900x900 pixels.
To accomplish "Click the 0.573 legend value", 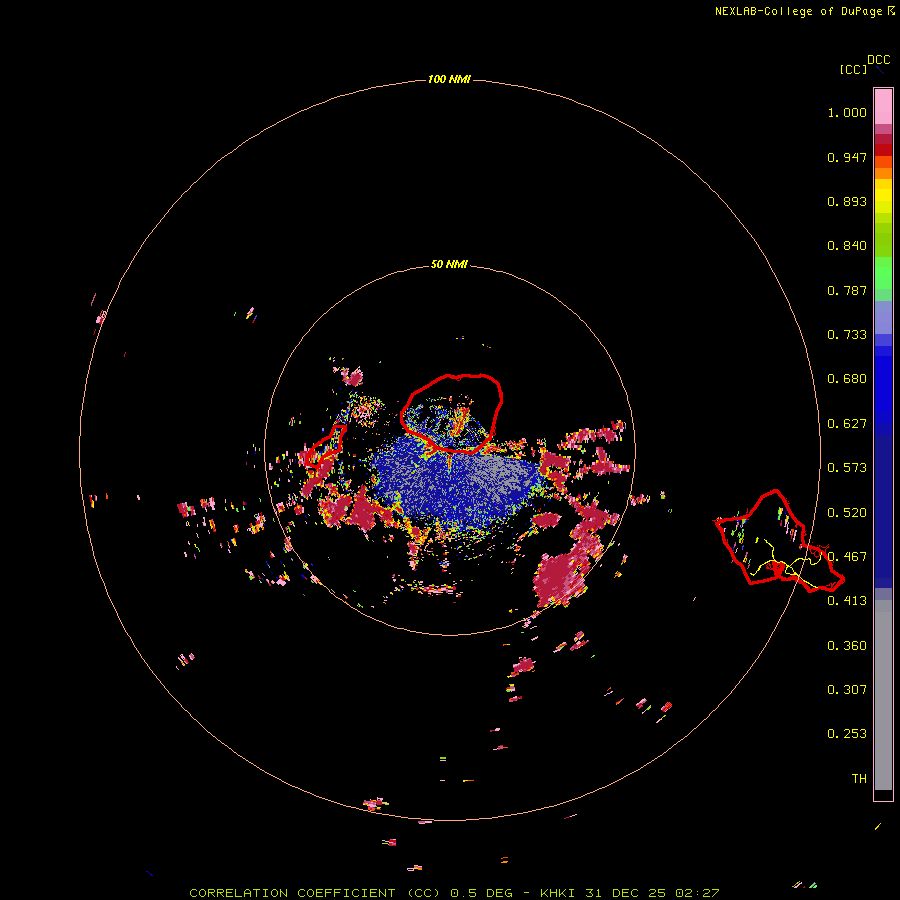I will tap(847, 468).
